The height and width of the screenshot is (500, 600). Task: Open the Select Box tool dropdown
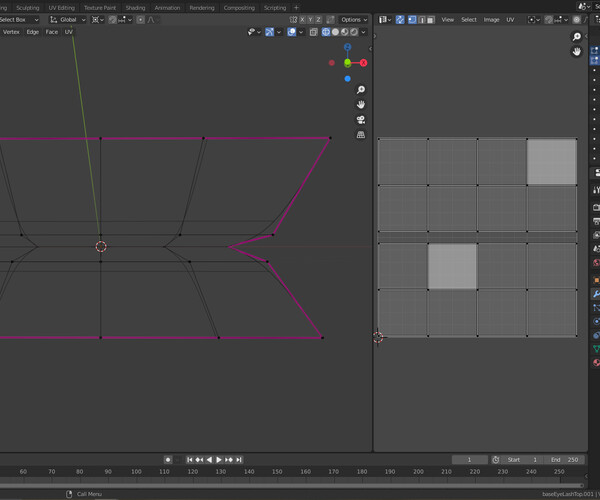19,20
